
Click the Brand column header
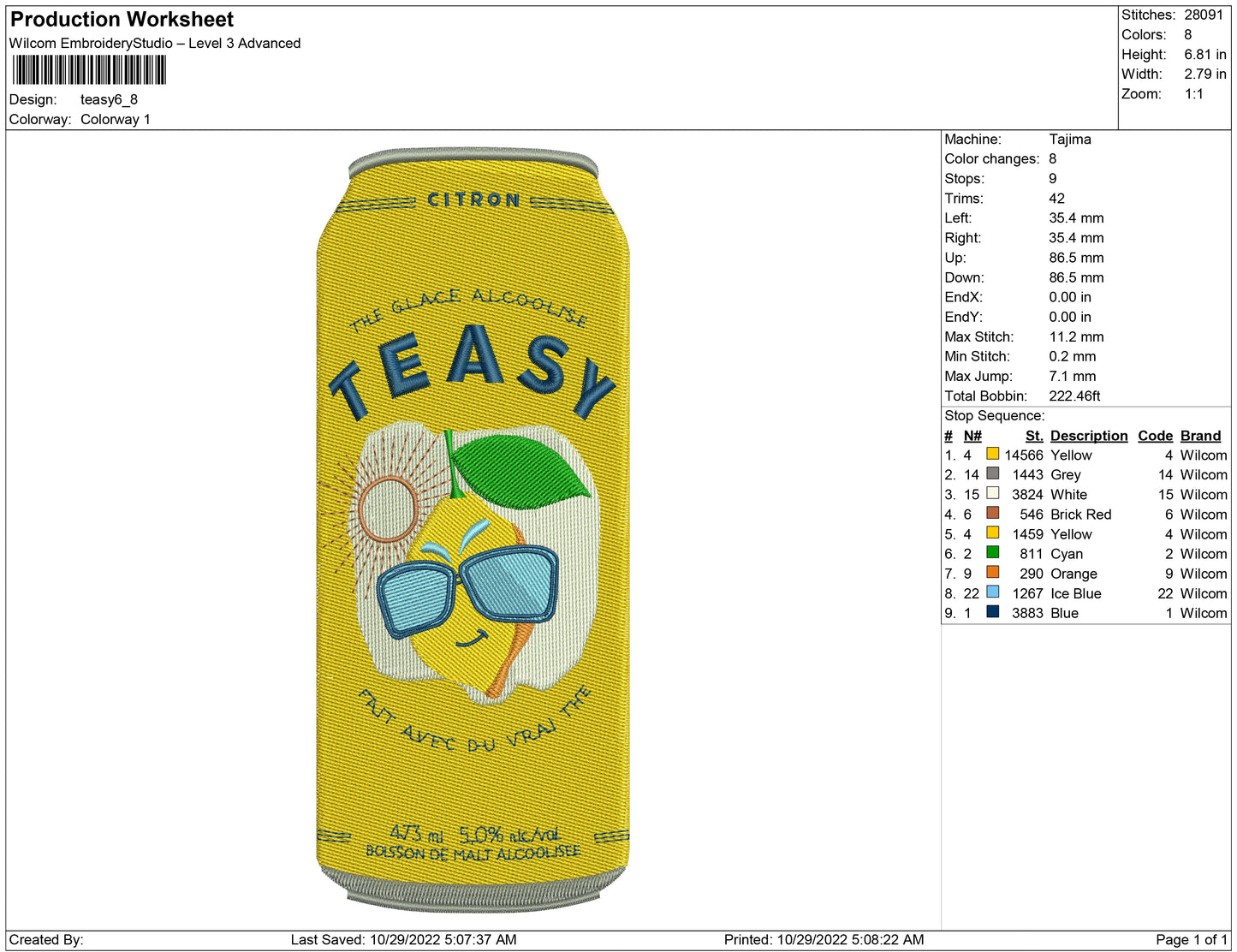point(1200,436)
